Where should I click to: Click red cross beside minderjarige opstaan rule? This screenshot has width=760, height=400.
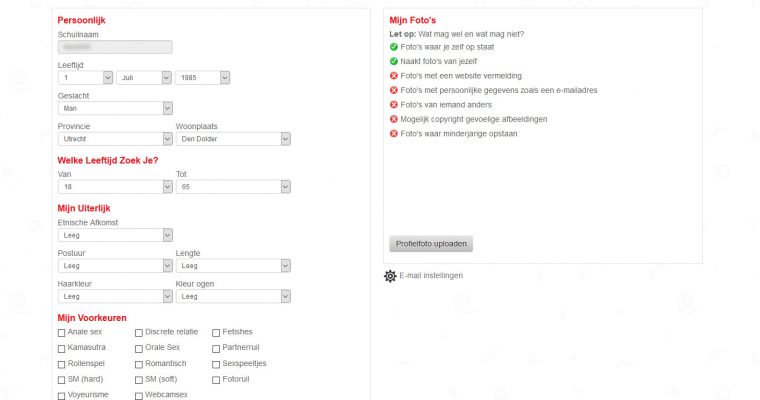point(394,133)
